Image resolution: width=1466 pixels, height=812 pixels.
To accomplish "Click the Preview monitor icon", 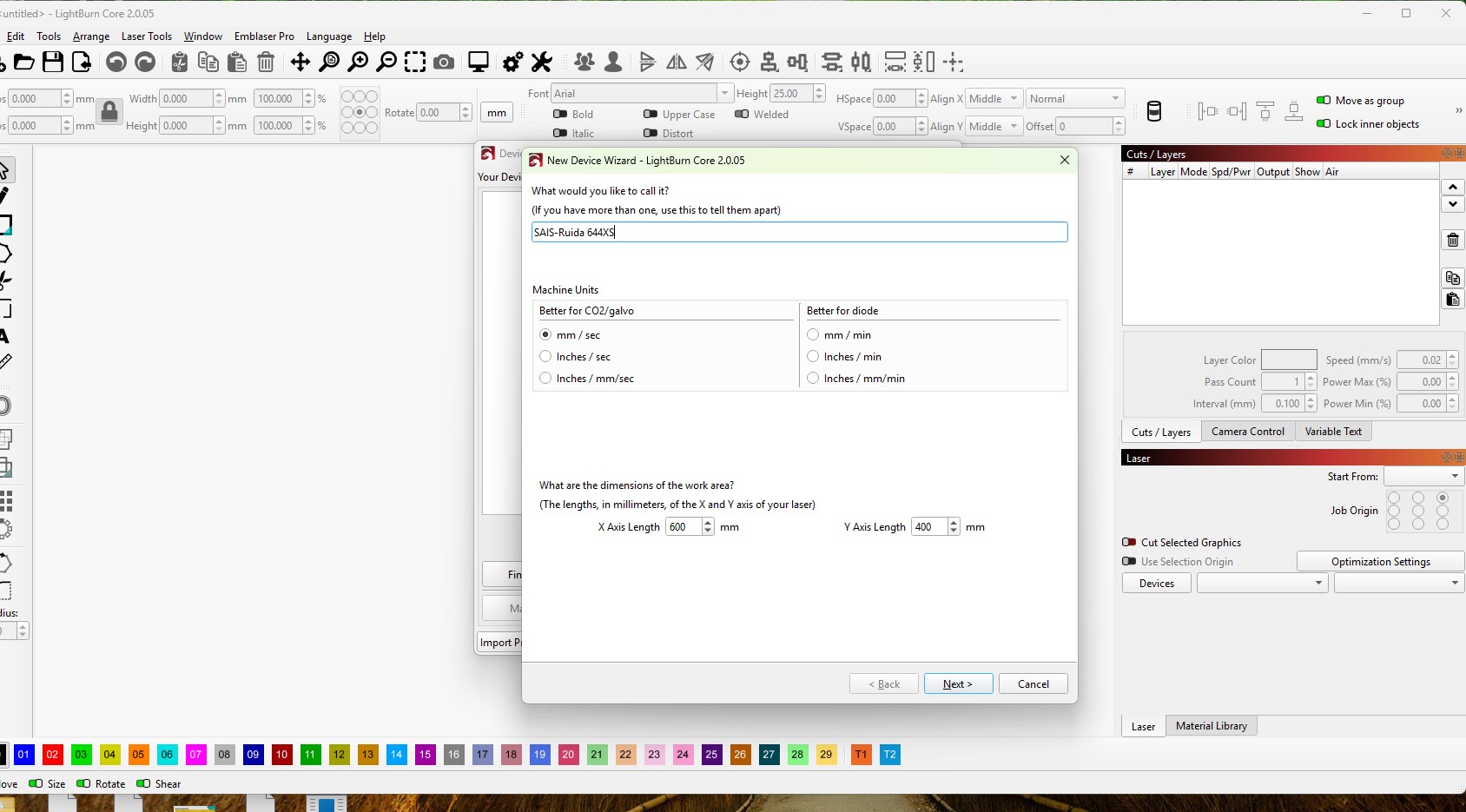I will coord(479,62).
